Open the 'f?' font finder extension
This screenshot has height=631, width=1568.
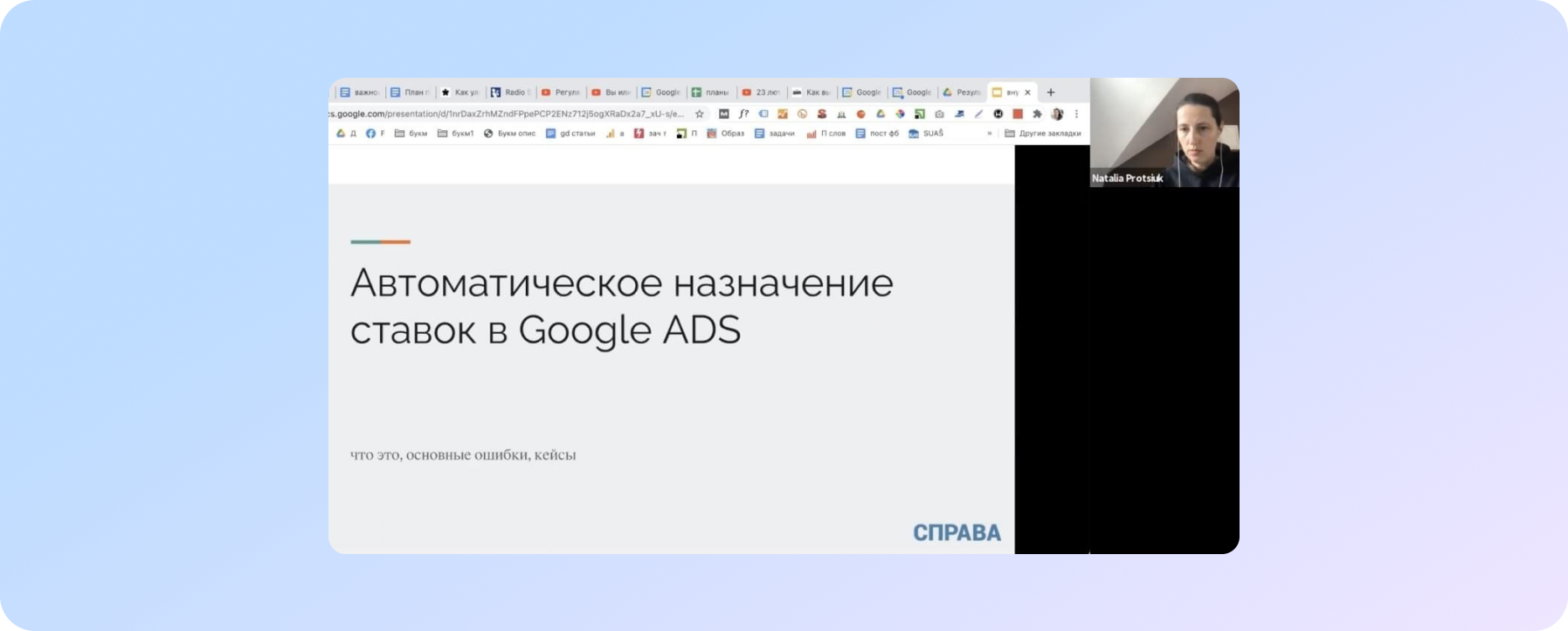pyautogui.click(x=743, y=114)
